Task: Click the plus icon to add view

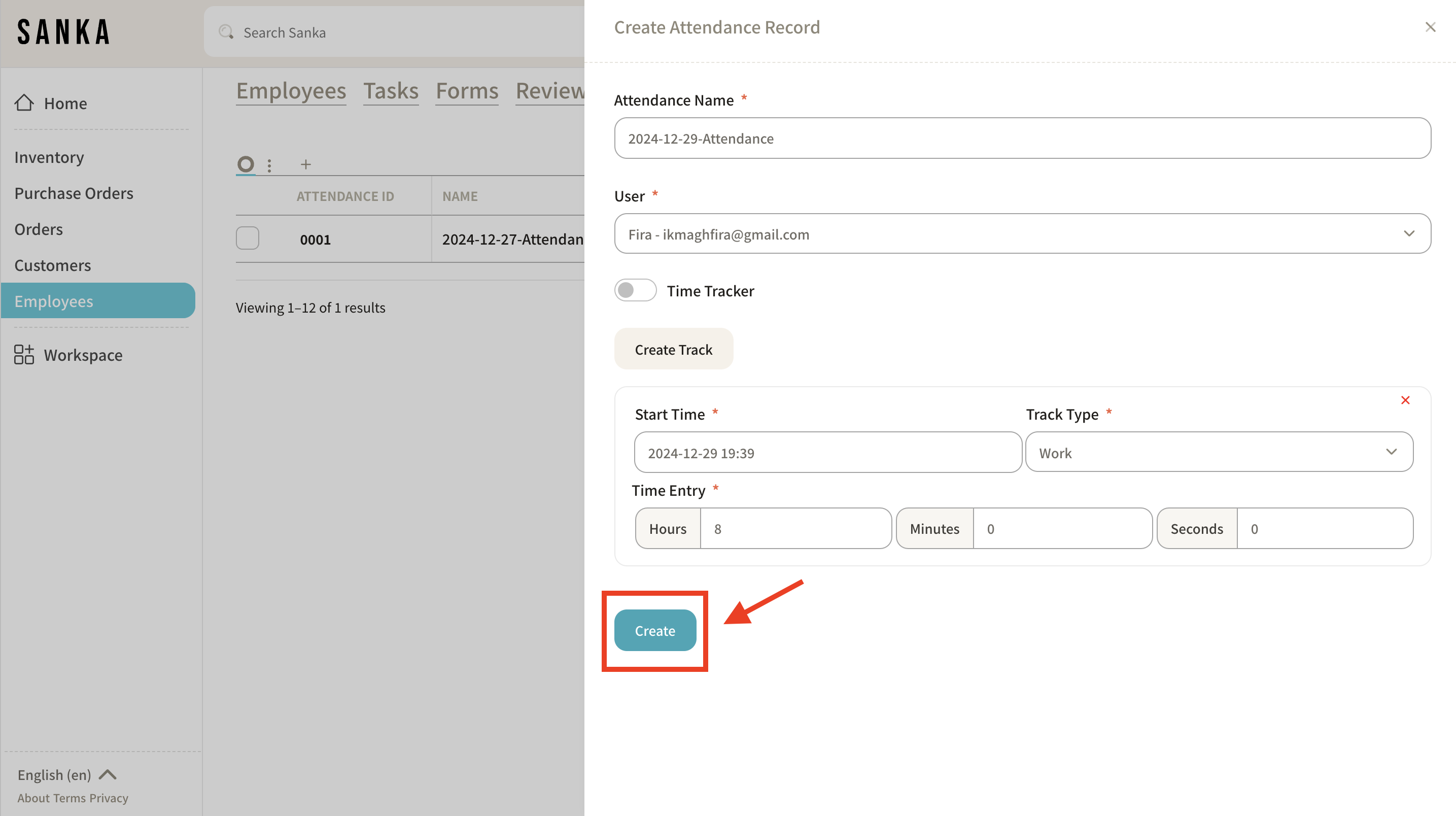Action: tap(306, 164)
